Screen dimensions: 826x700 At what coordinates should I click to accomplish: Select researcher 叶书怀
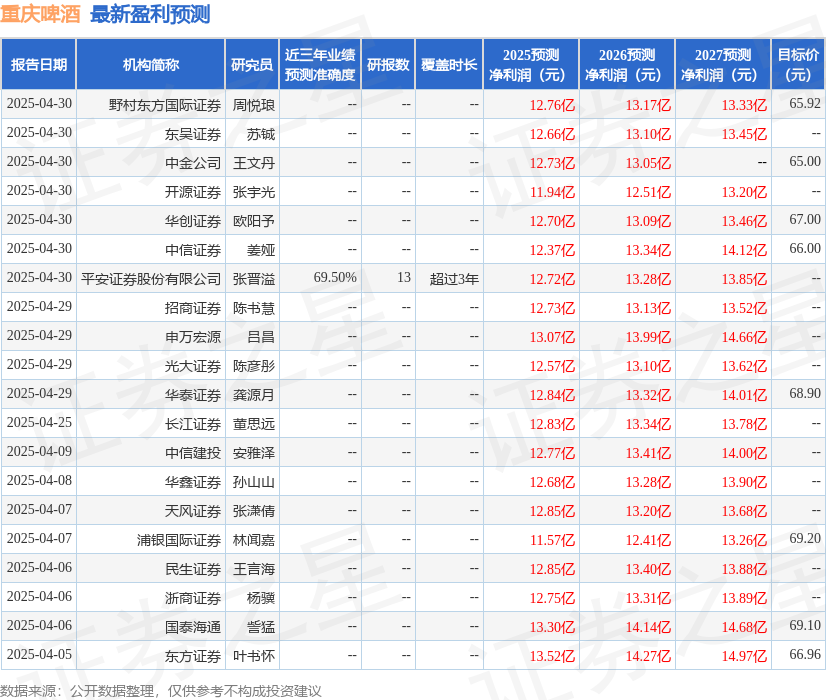click(254, 655)
